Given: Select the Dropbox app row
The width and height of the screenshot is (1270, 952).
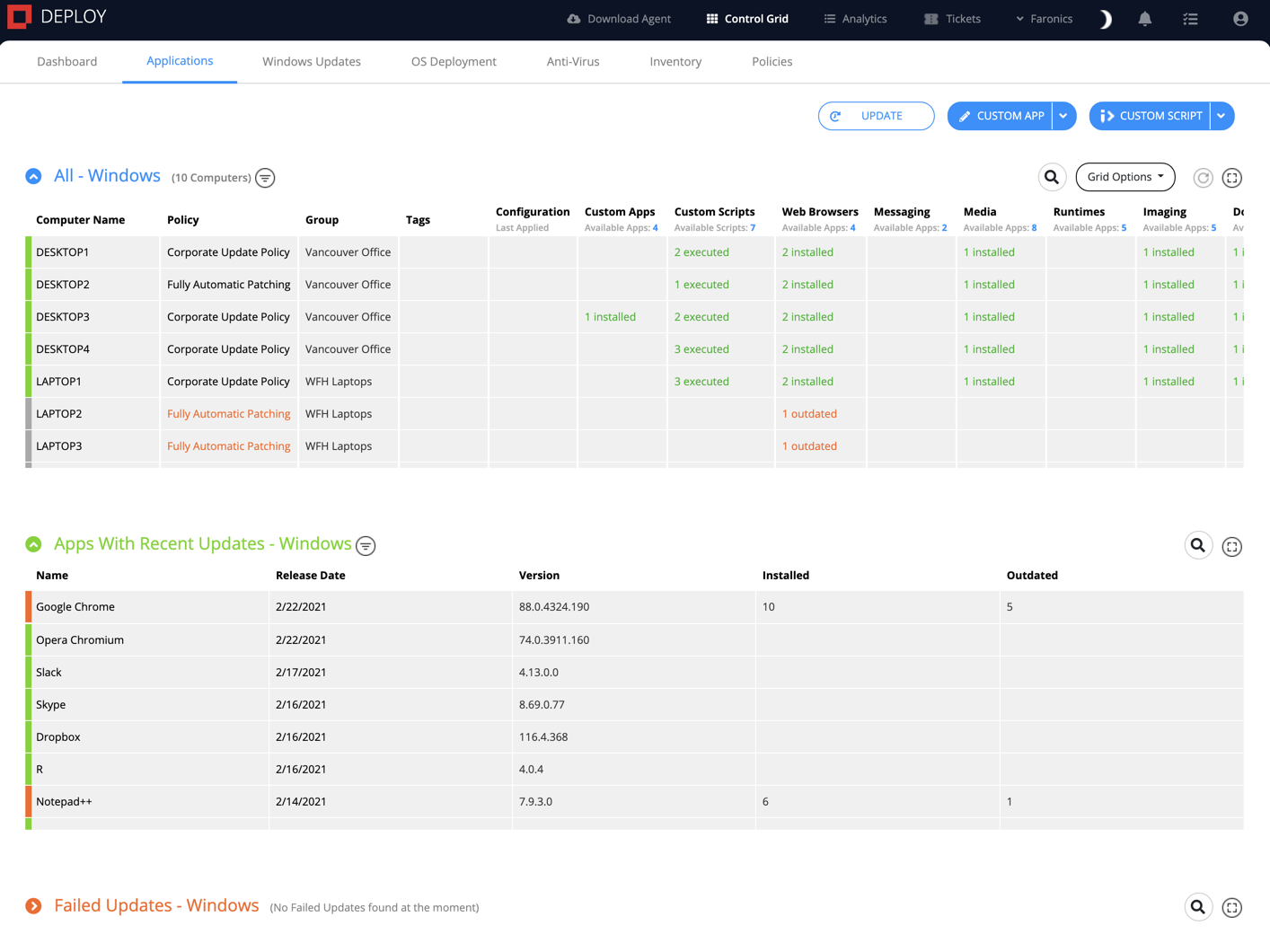Looking at the screenshot, I should click(x=634, y=737).
